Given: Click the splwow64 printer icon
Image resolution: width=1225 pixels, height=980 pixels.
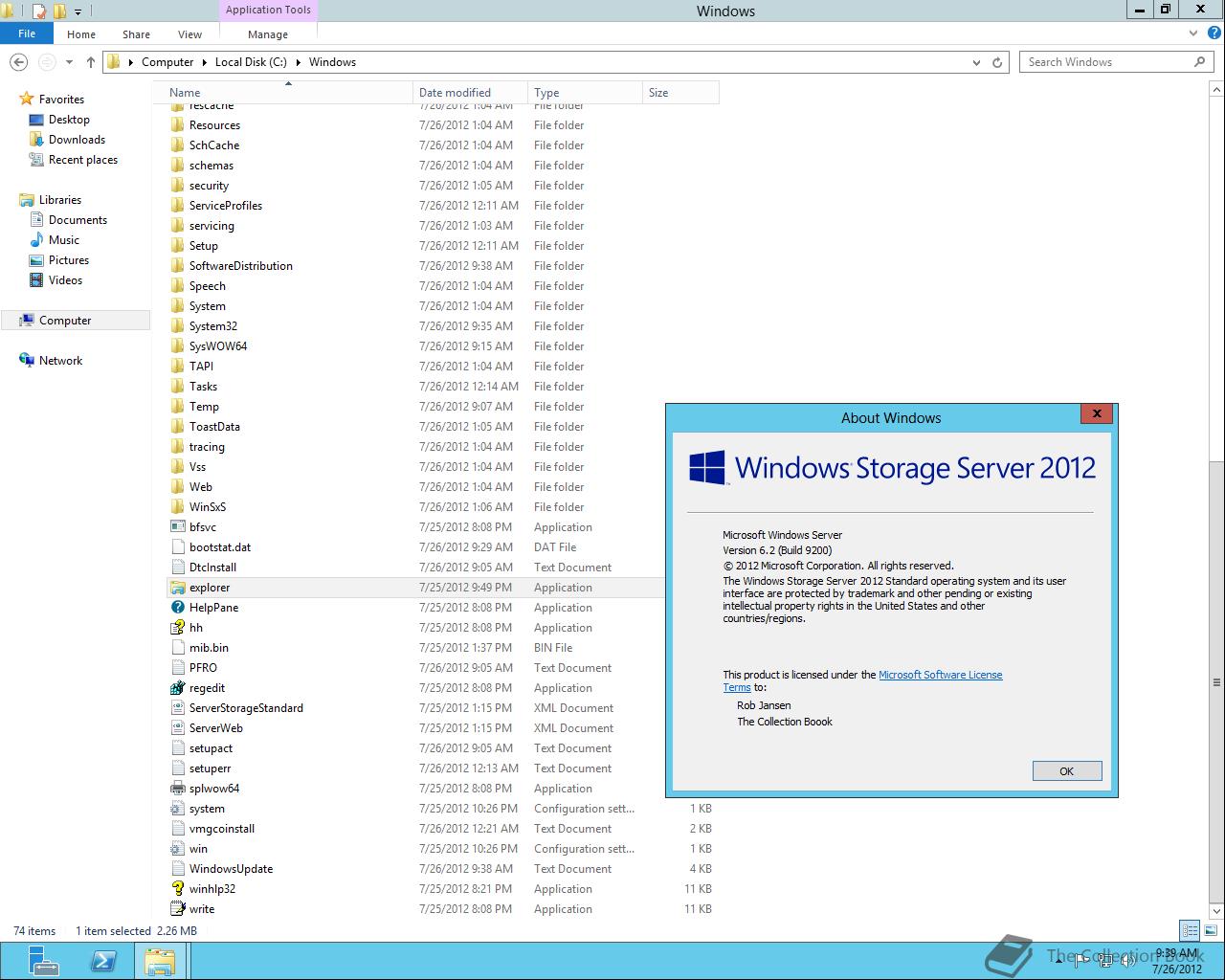Looking at the screenshot, I should [x=177, y=789].
